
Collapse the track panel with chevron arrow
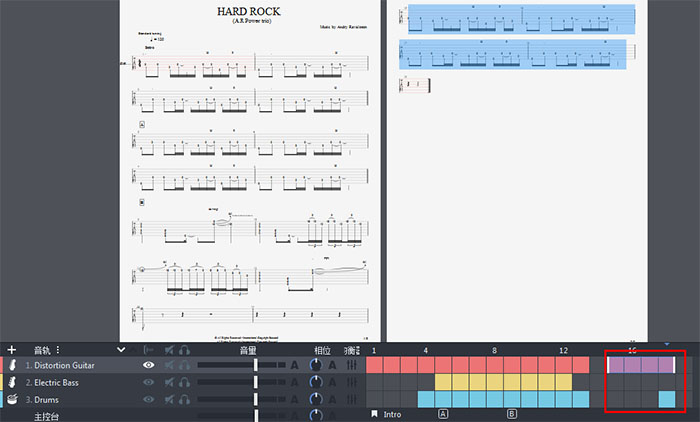tap(121, 350)
